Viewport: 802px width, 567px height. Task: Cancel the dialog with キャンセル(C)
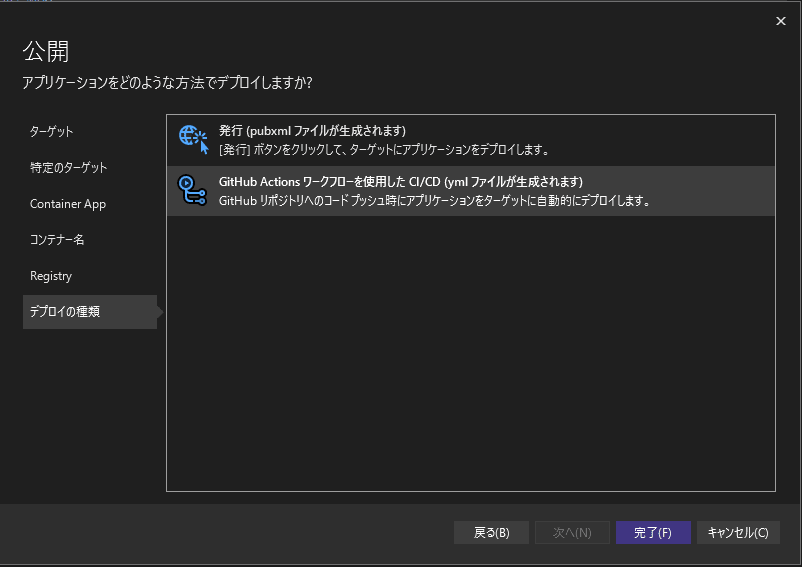(738, 533)
